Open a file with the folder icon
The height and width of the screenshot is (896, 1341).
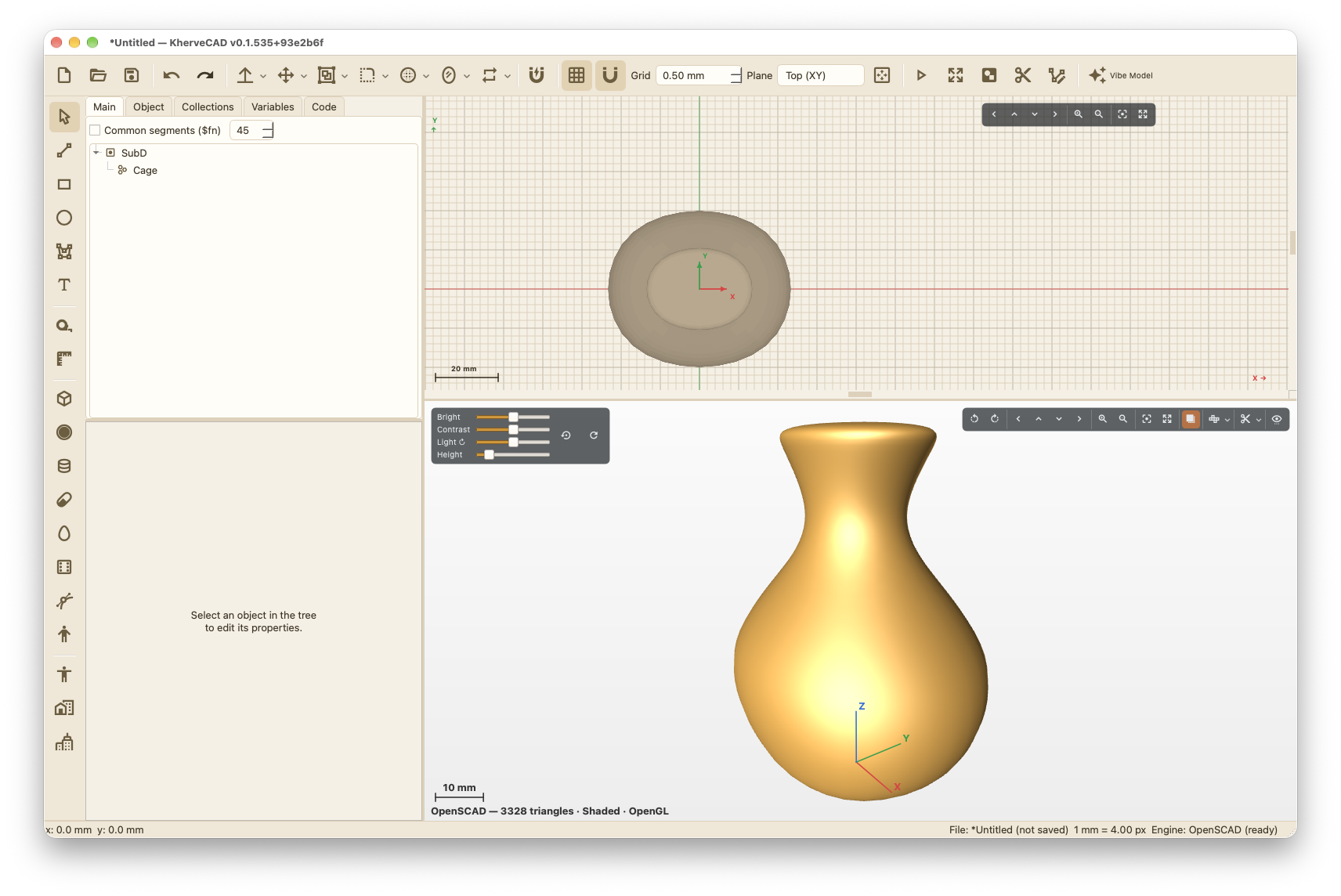click(x=98, y=75)
